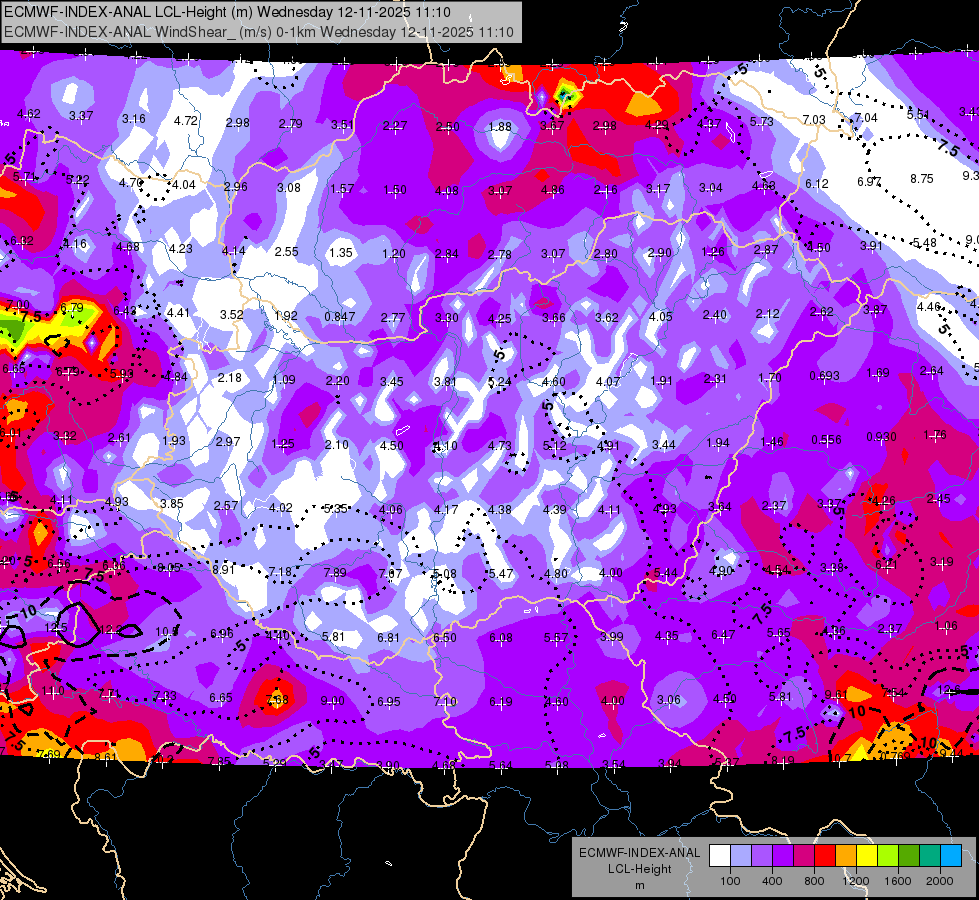
Task: Click the wind shear value '2.64'
Action: (x=932, y=370)
